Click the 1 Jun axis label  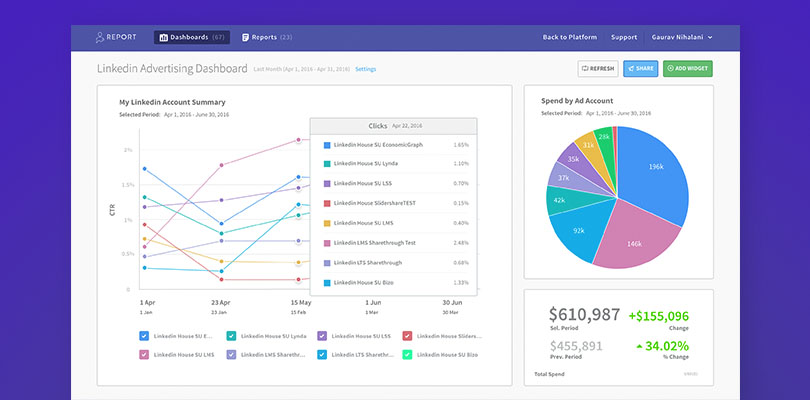373,302
